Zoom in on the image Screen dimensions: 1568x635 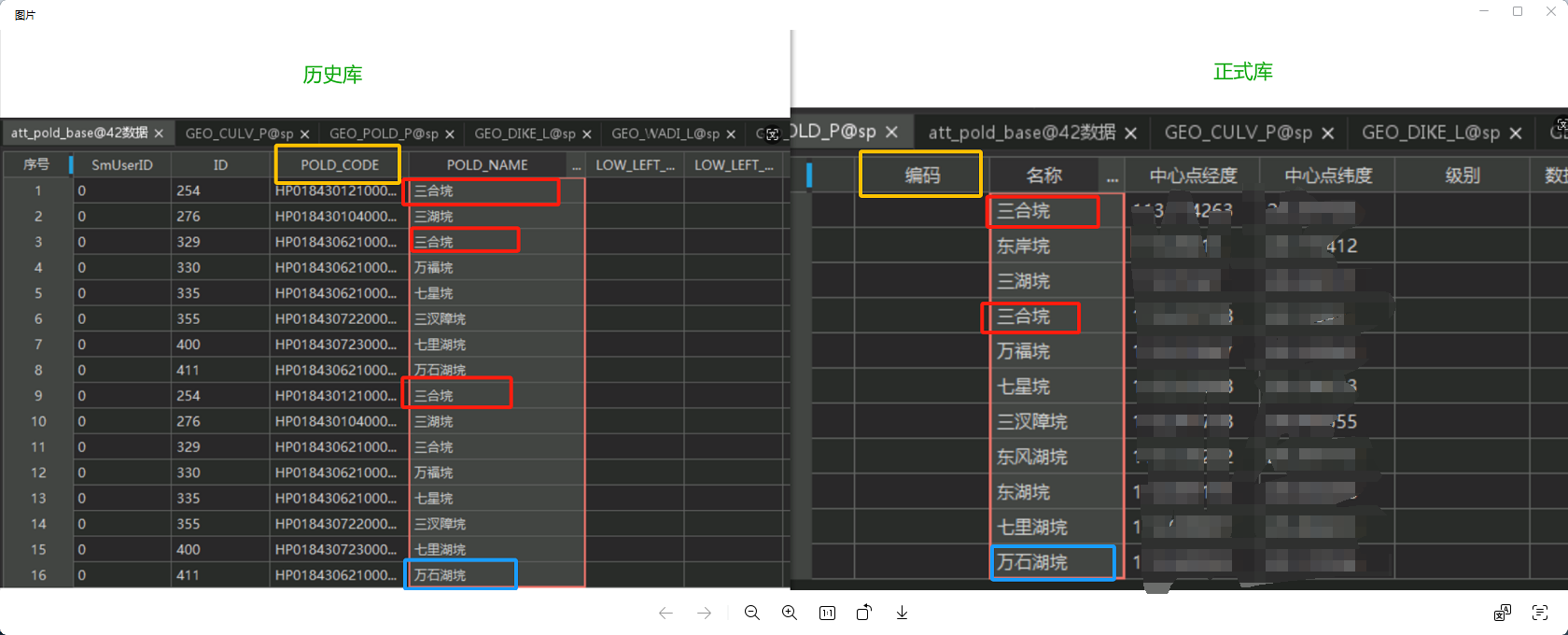790,613
